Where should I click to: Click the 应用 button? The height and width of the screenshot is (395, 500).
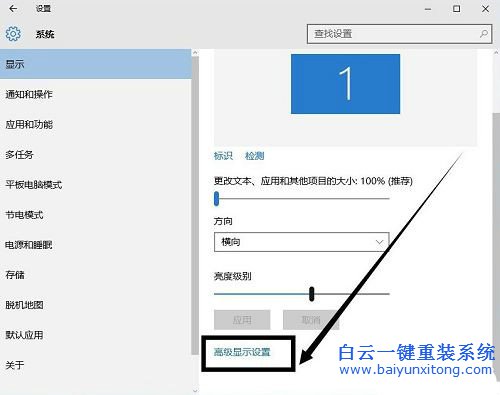(242, 320)
